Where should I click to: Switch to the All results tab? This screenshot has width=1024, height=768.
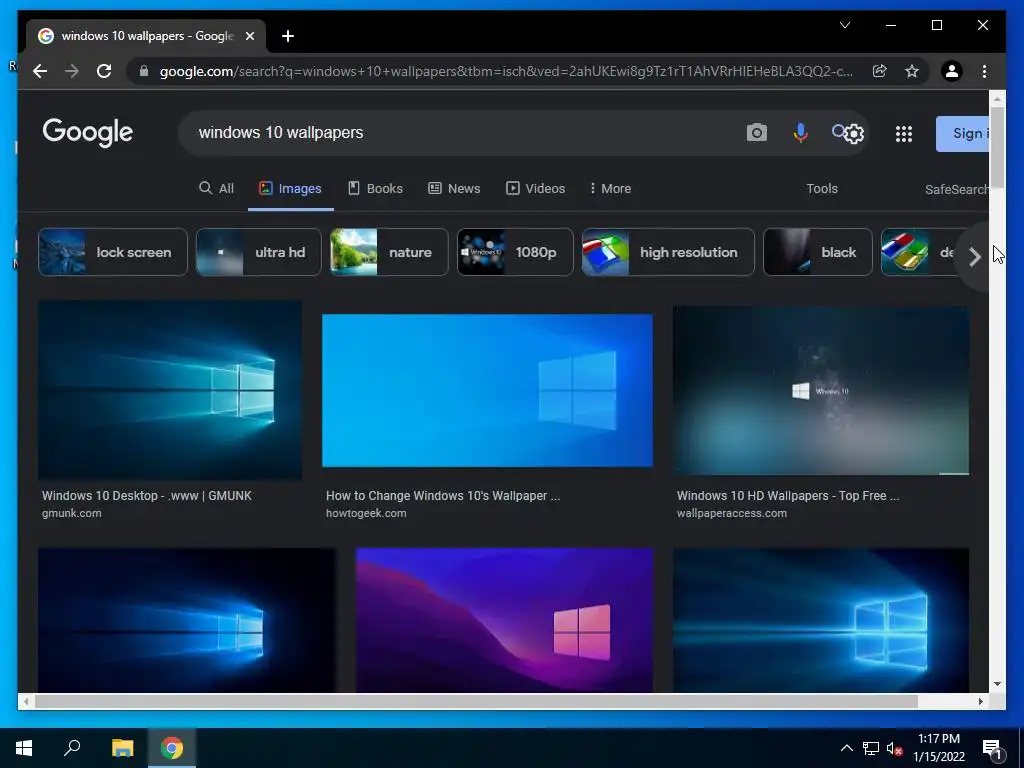[x=216, y=189]
